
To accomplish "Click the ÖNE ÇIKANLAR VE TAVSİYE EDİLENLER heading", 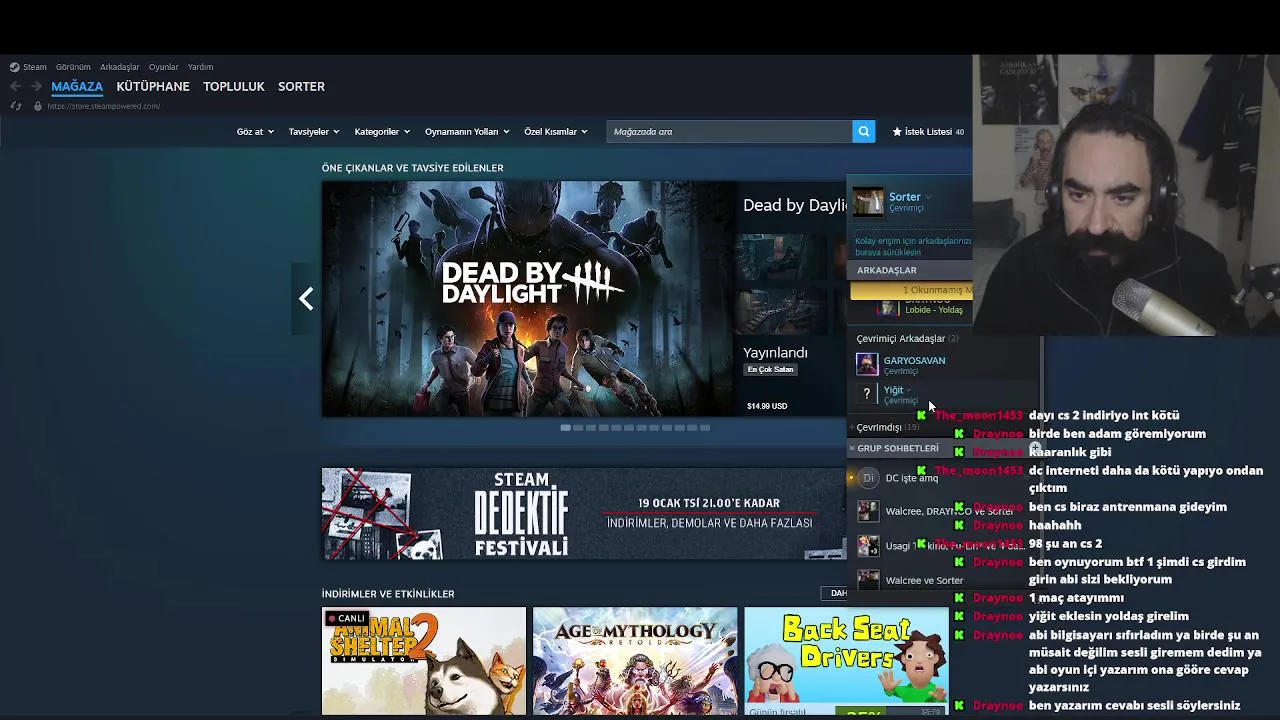I will [x=412, y=168].
